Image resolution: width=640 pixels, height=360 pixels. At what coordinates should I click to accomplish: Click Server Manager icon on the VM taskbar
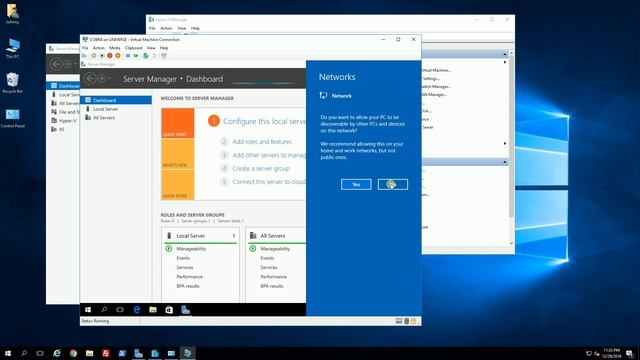pos(185,310)
